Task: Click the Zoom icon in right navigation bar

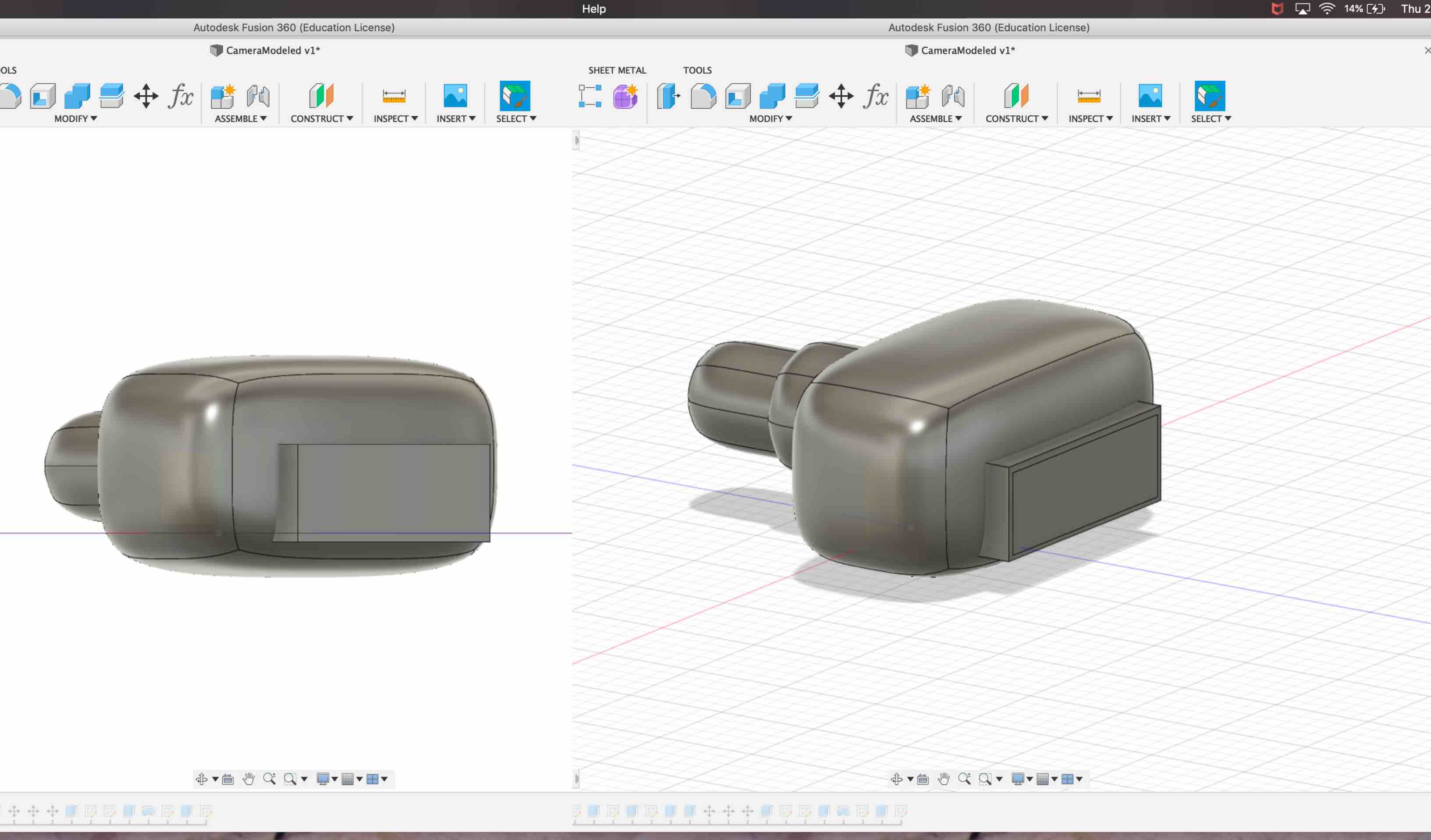Action: 964,779
